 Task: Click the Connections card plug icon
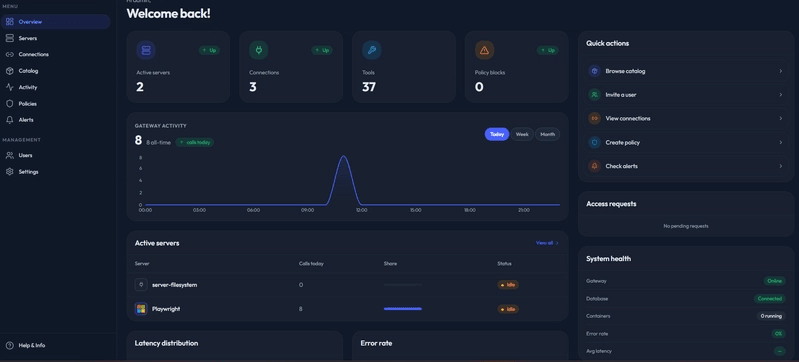[x=259, y=50]
